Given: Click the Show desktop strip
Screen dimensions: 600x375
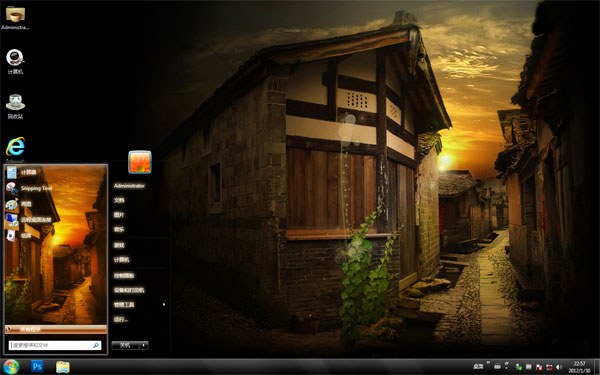Looking at the screenshot, I should coord(597,367).
